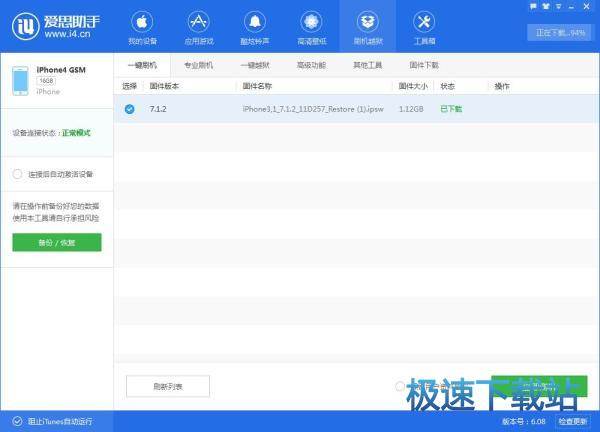Click the 1.12GB firmware size cell

(411, 109)
